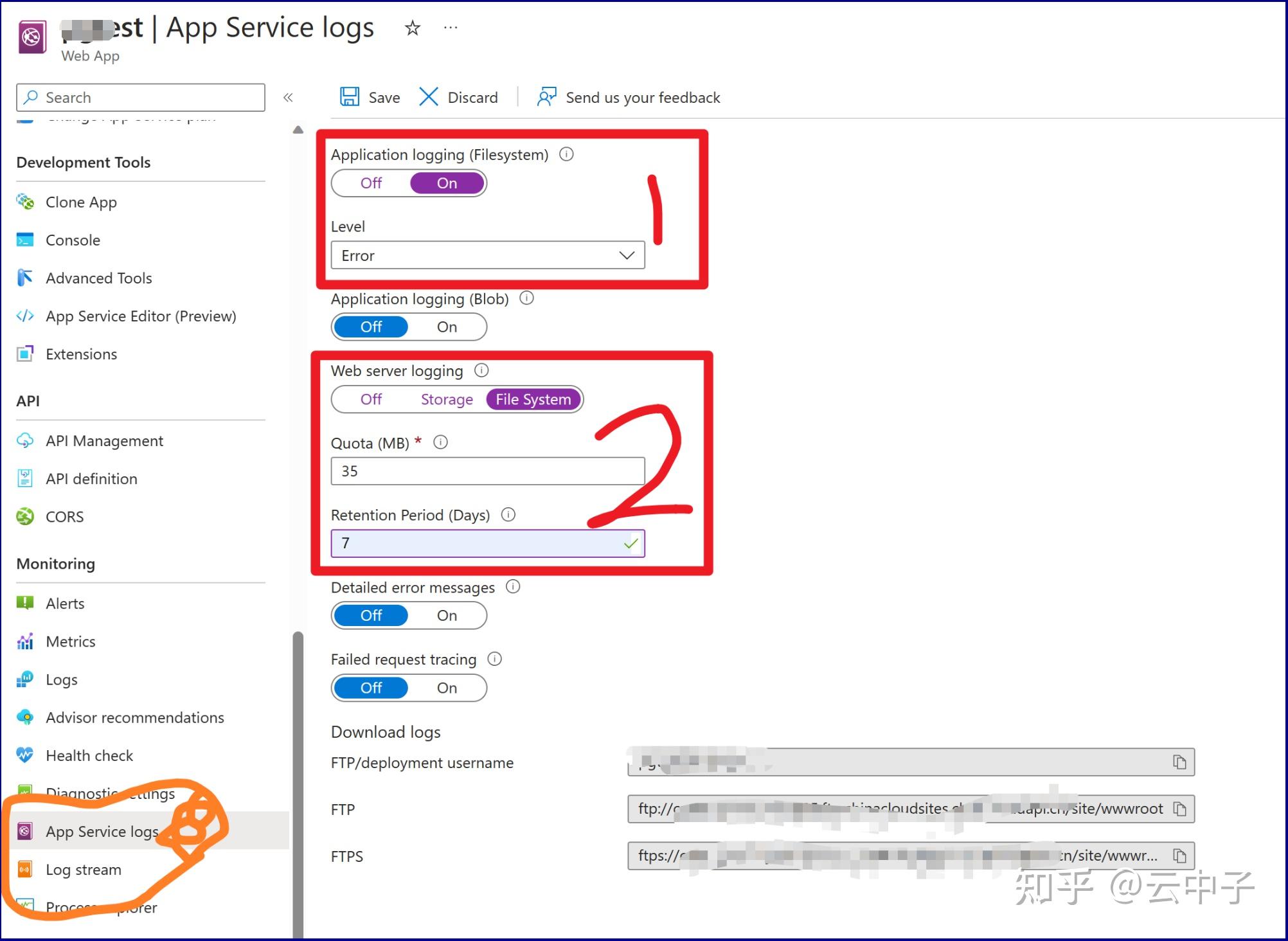Click info icon next to Quota (MB)

click(440, 442)
